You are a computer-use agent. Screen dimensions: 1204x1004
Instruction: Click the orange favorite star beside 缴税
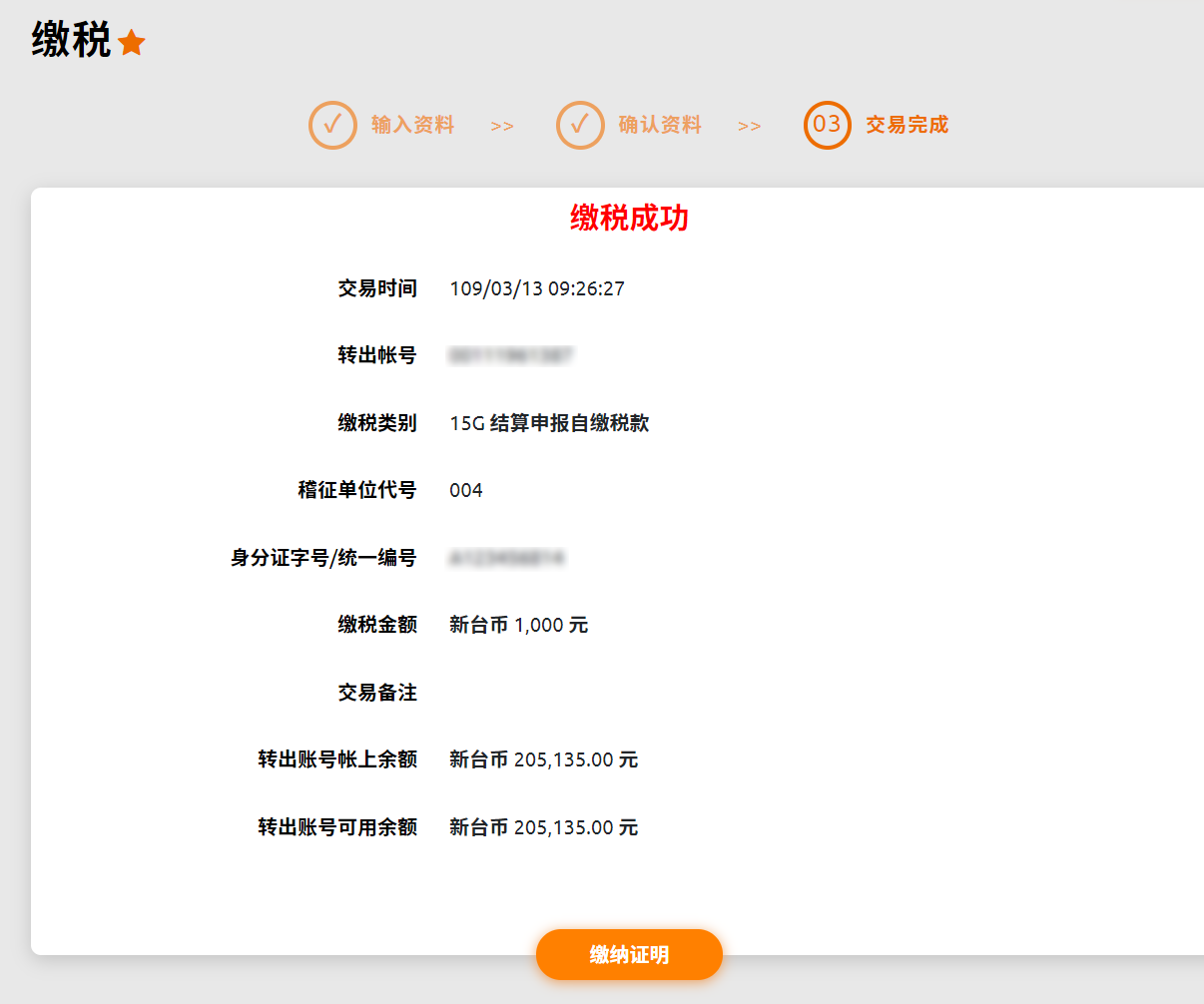tap(132, 43)
